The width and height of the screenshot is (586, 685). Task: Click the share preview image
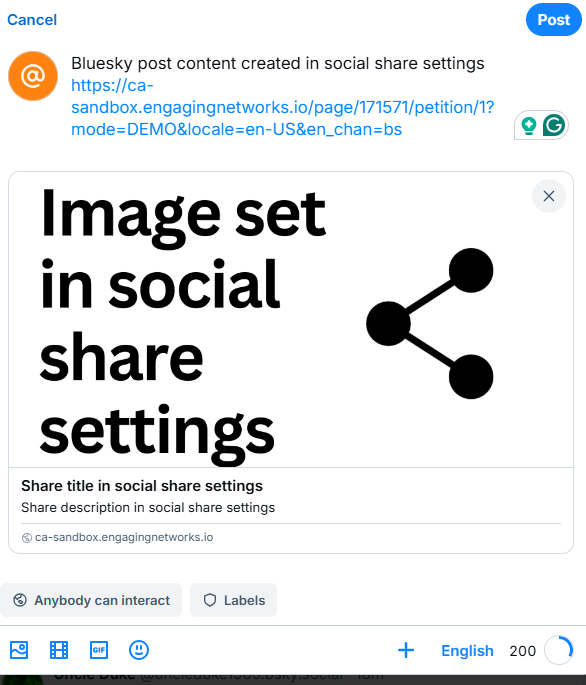click(291, 320)
